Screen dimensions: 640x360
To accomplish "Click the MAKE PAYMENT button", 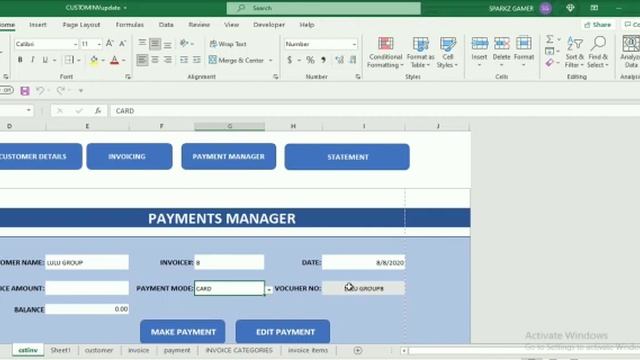I will 182,332.
